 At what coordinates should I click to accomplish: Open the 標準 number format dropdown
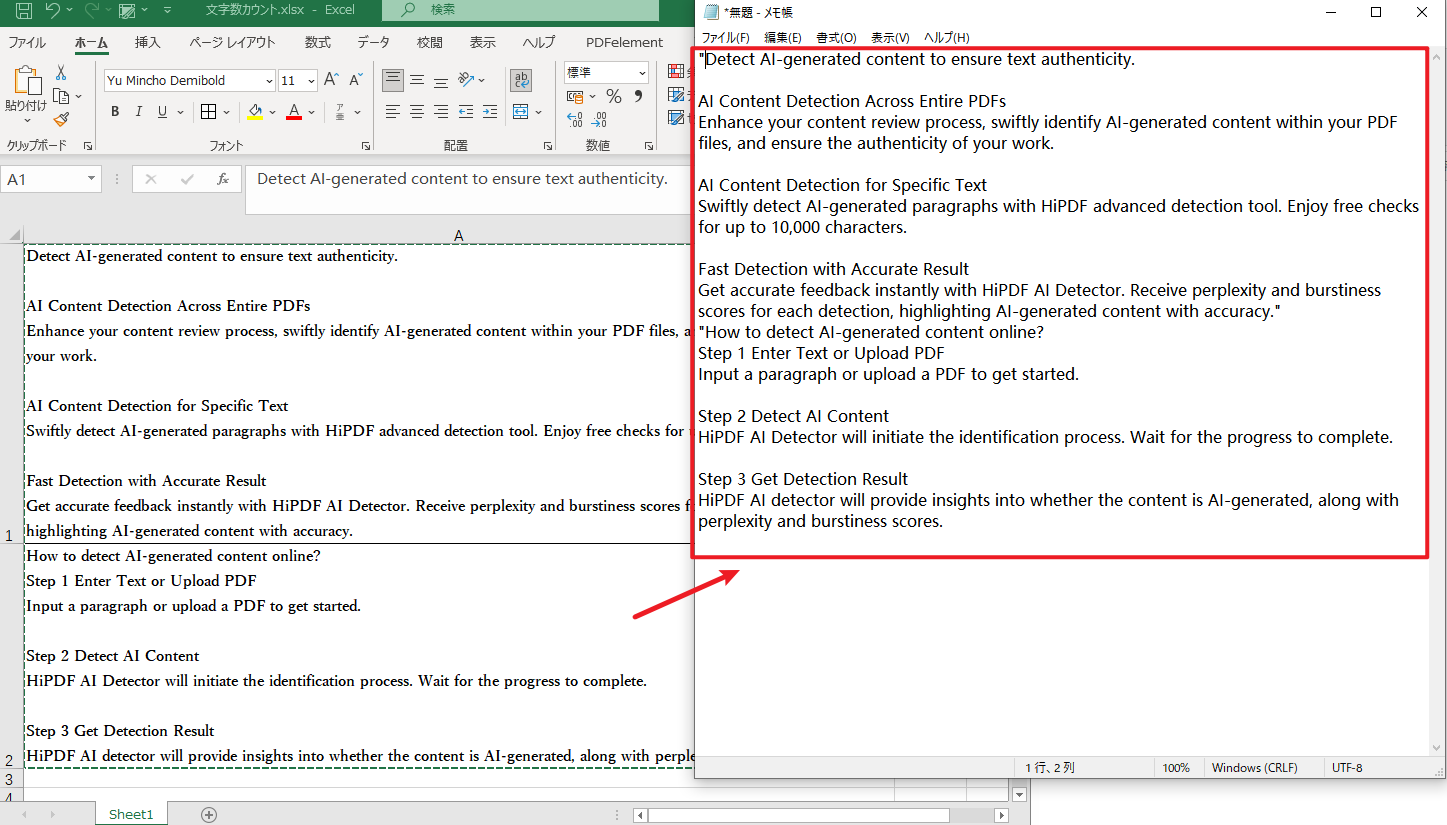pos(641,73)
